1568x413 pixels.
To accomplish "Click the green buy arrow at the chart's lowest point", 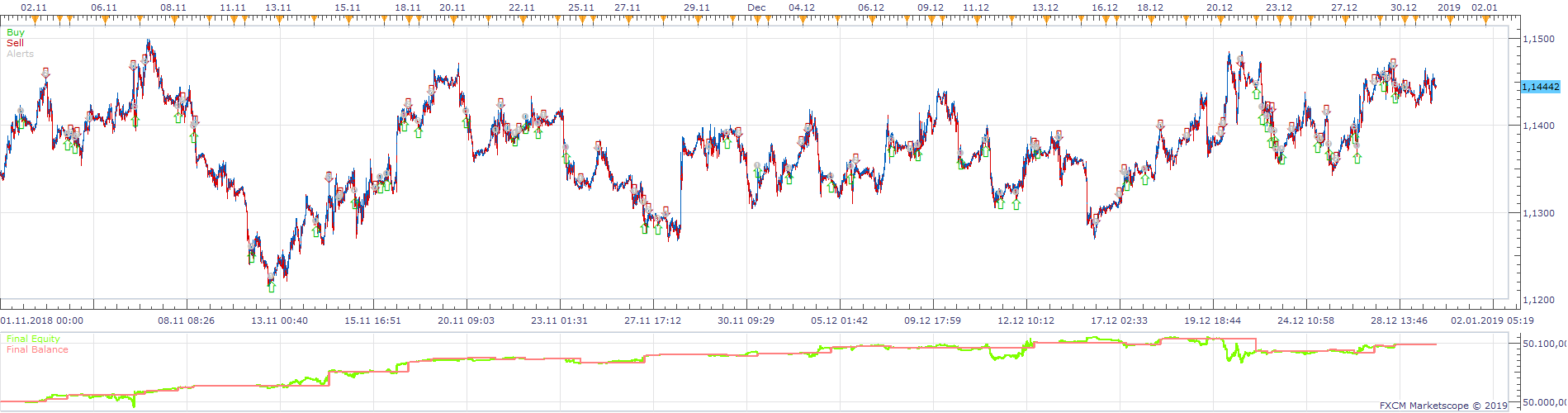I will [272, 287].
